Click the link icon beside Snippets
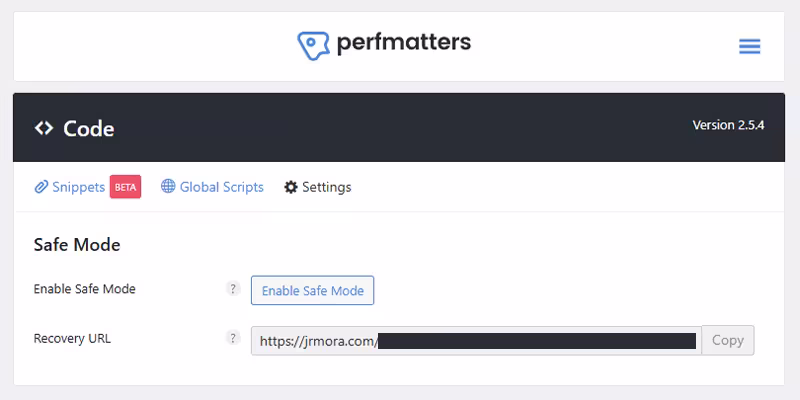This screenshot has height=400, width=800. click(41, 187)
